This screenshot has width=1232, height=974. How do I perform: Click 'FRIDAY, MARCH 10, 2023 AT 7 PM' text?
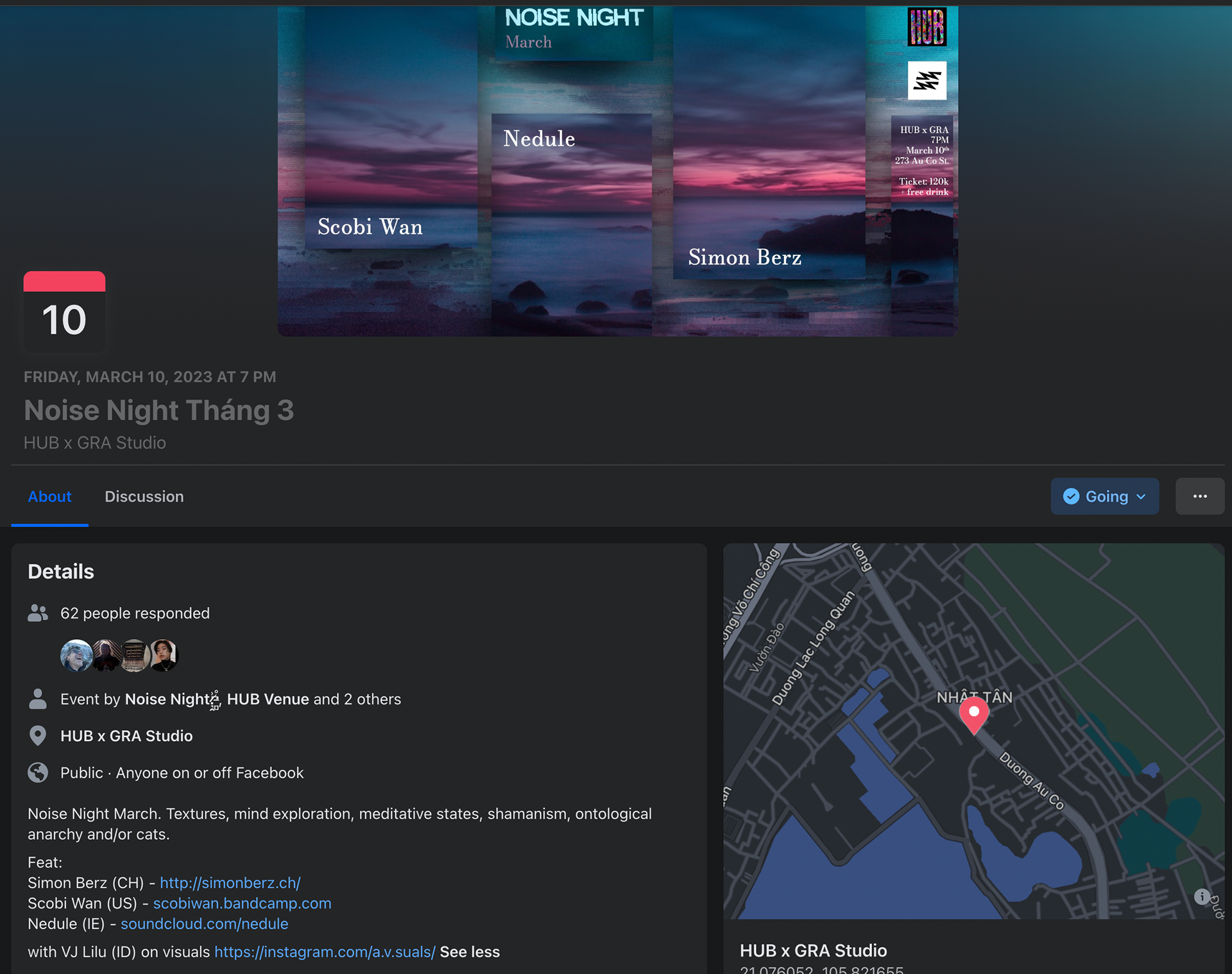coord(150,377)
